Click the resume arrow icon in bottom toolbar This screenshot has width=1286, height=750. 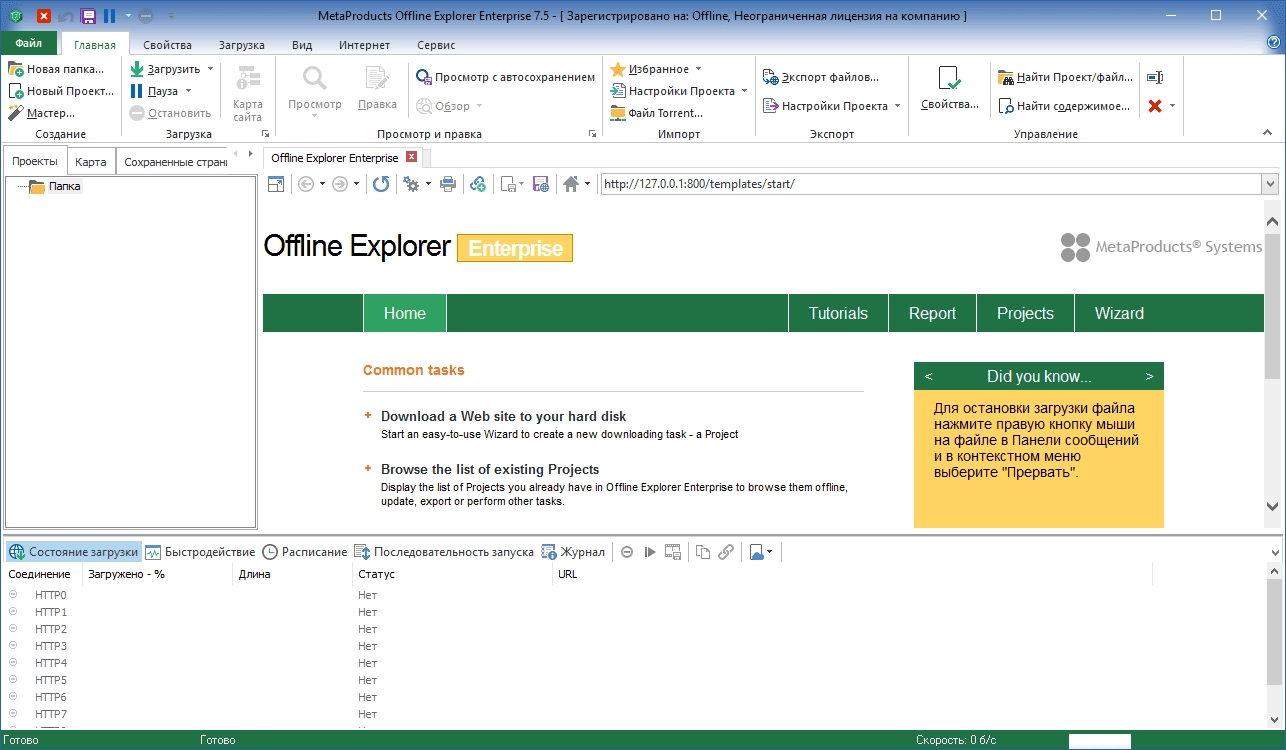(650, 552)
